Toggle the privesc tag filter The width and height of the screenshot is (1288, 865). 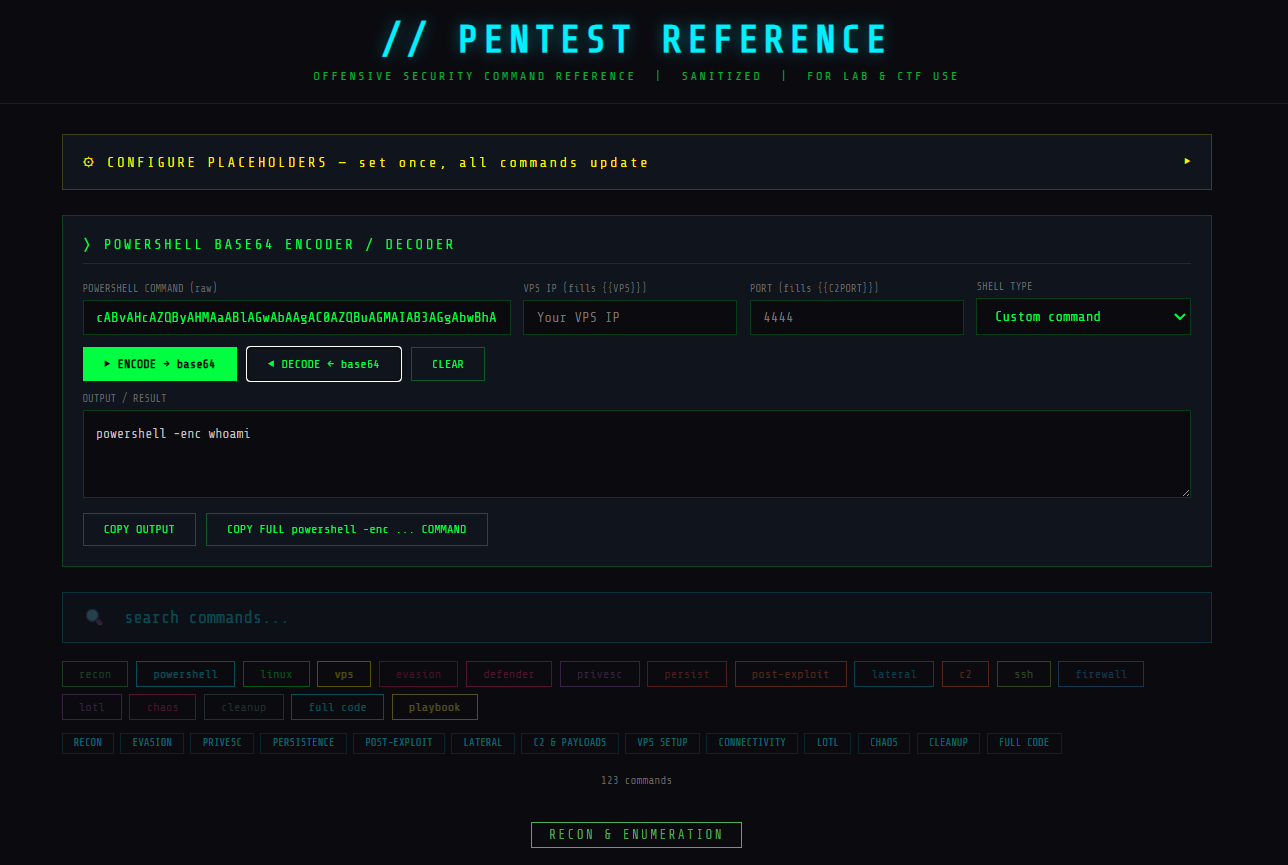600,674
